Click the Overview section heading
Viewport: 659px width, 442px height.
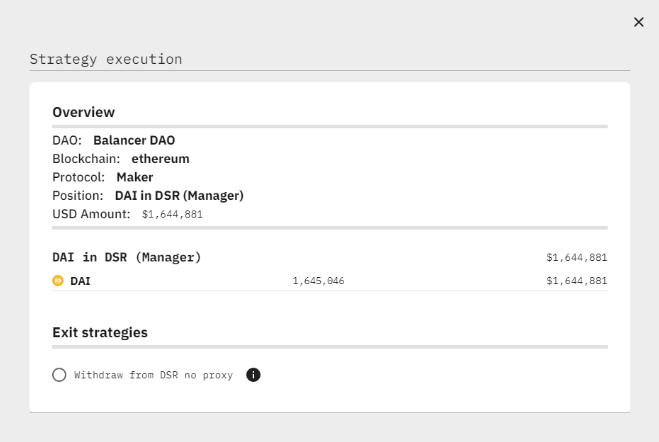84,112
